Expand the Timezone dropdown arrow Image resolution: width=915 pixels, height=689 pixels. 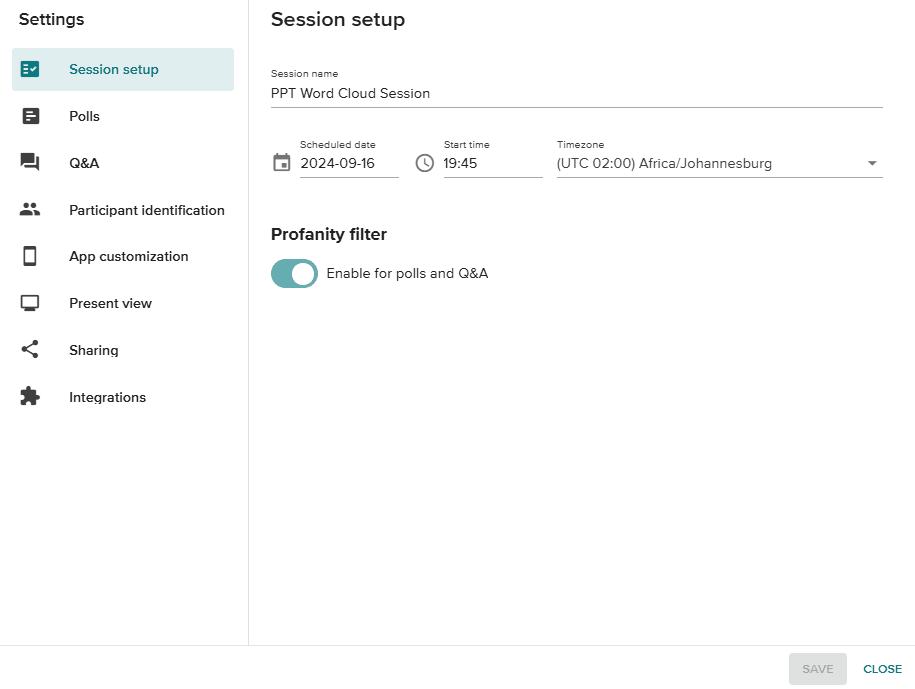click(872, 163)
